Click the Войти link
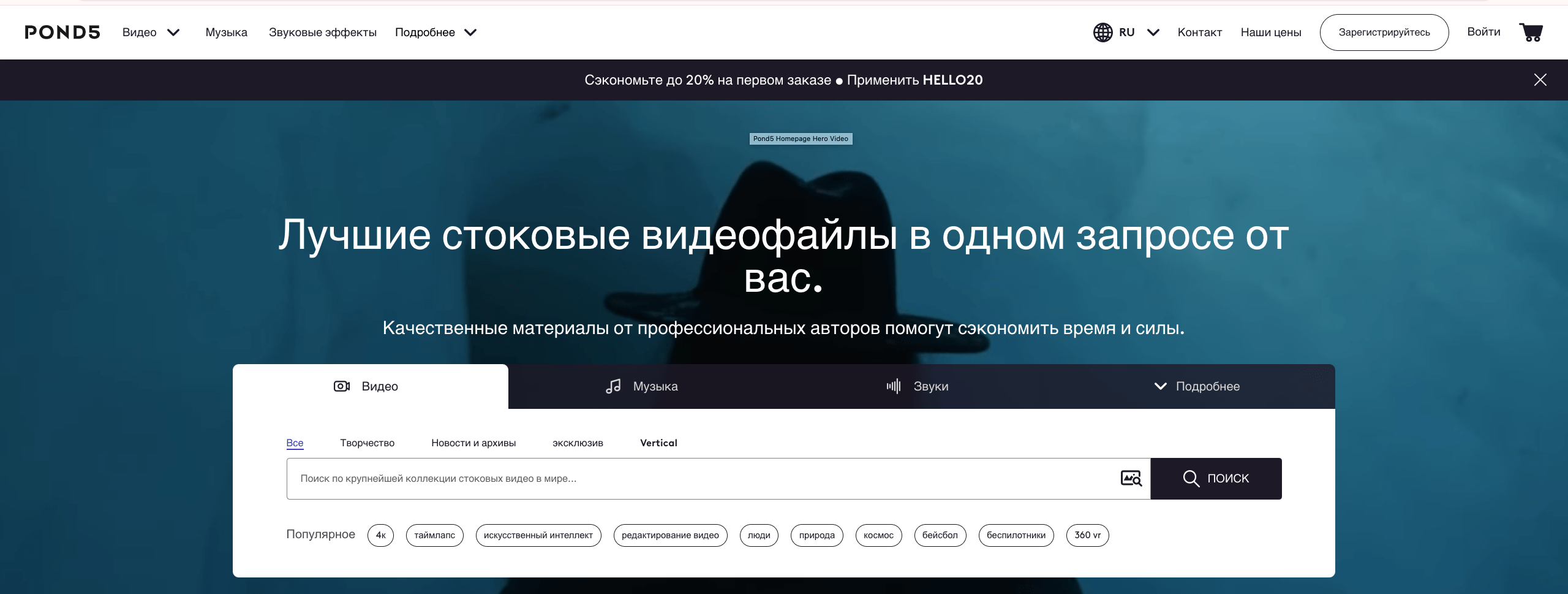This screenshot has width=1568, height=594. click(x=1483, y=32)
